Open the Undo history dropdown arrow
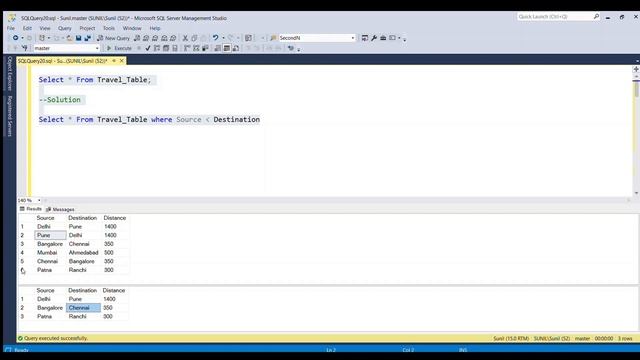 click(x=223, y=38)
